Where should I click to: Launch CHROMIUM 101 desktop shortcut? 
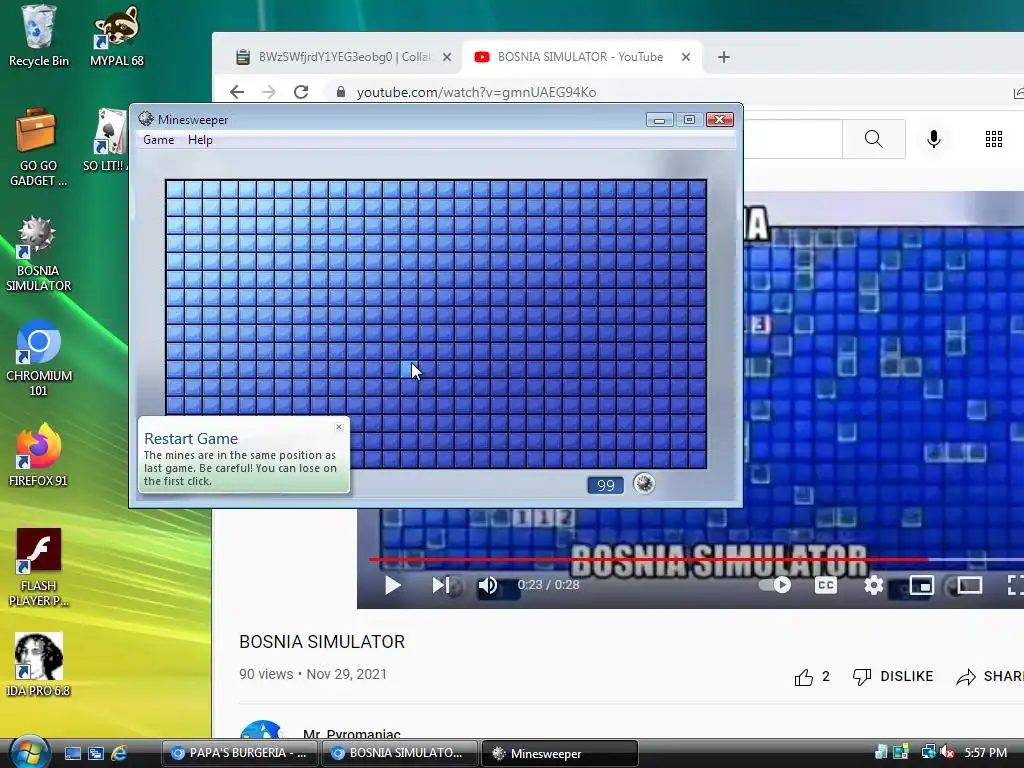(38, 358)
